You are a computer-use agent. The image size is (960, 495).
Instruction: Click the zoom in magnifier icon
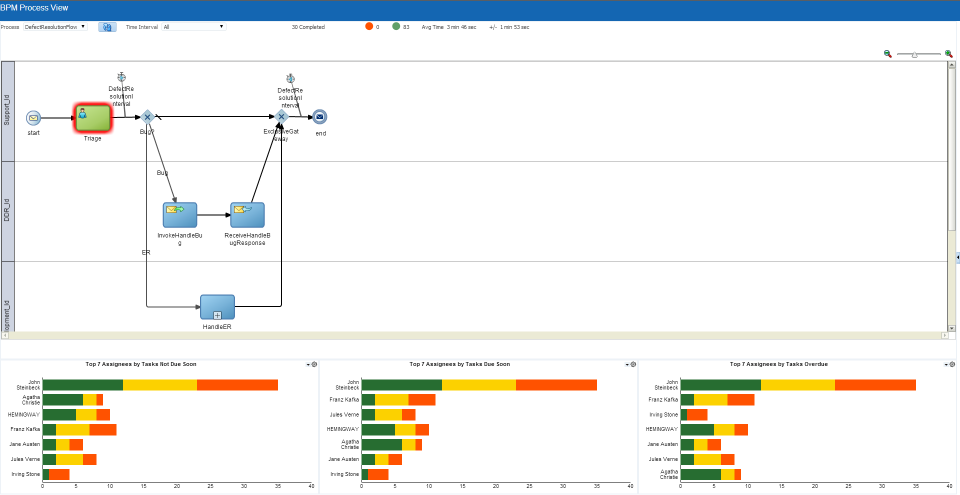pos(948,54)
